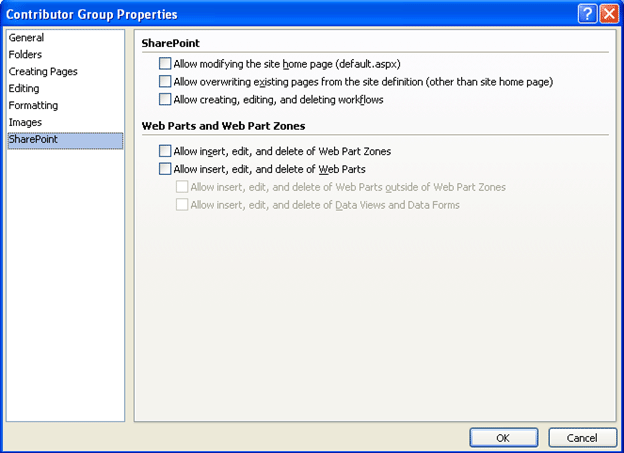Open the Help question mark button
Viewport: 624px width, 453px height.
587,14
